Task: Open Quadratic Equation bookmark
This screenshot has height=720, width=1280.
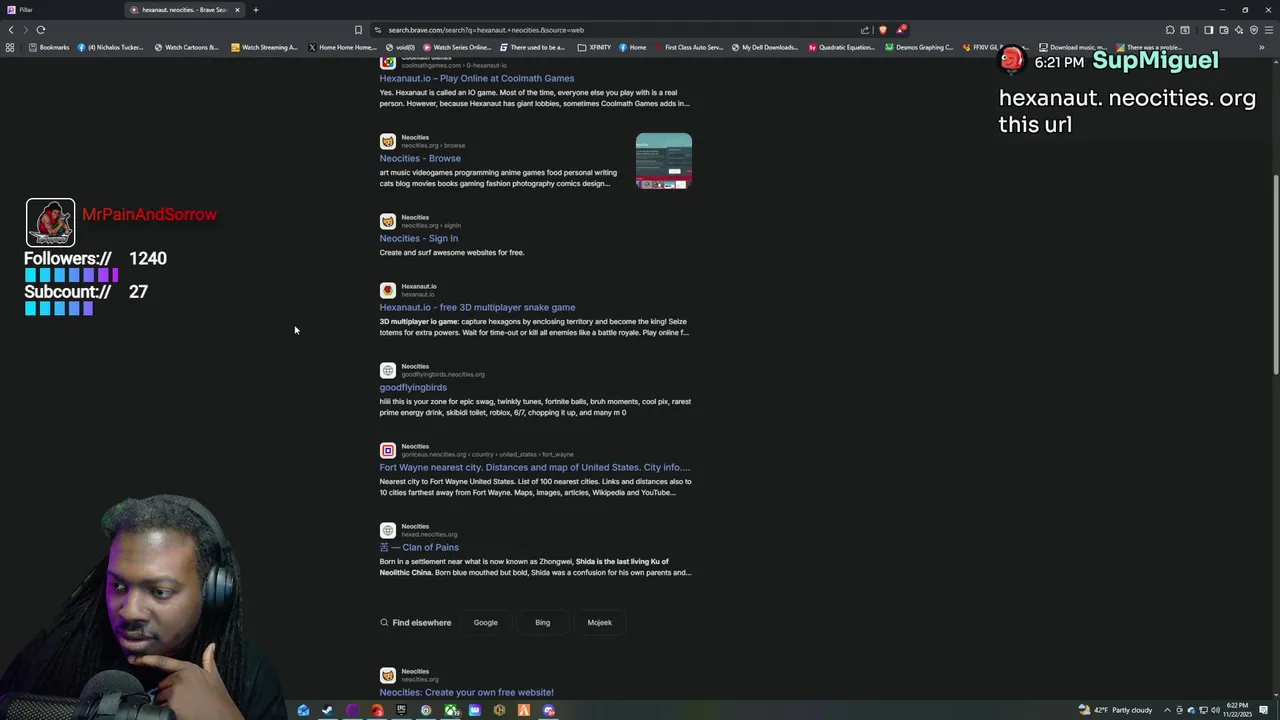Action: click(842, 47)
